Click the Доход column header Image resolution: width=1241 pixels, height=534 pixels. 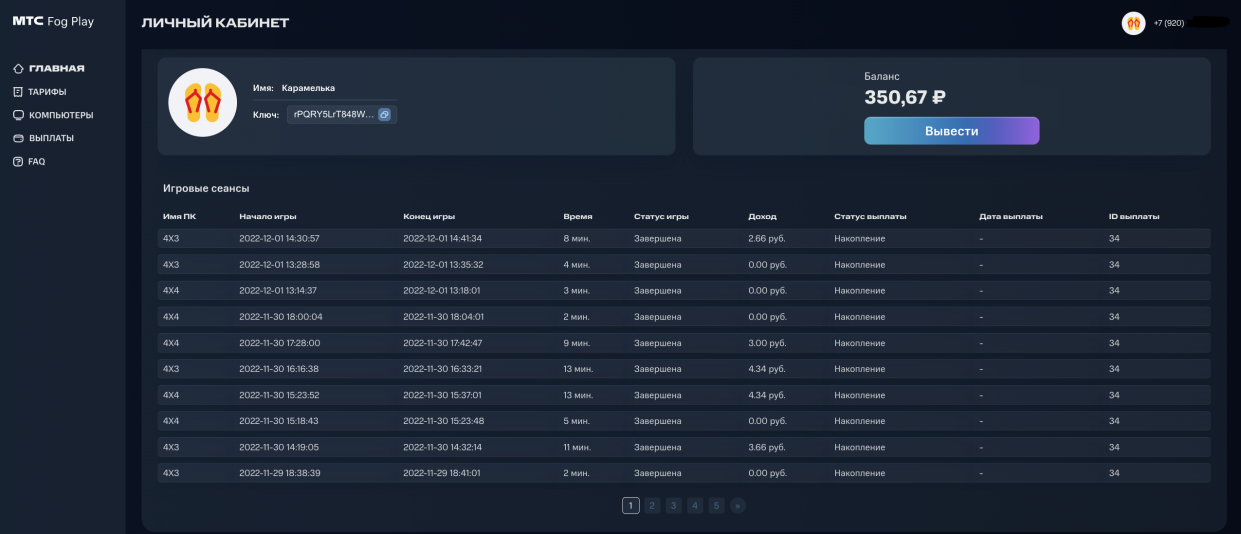pos(762,216)
